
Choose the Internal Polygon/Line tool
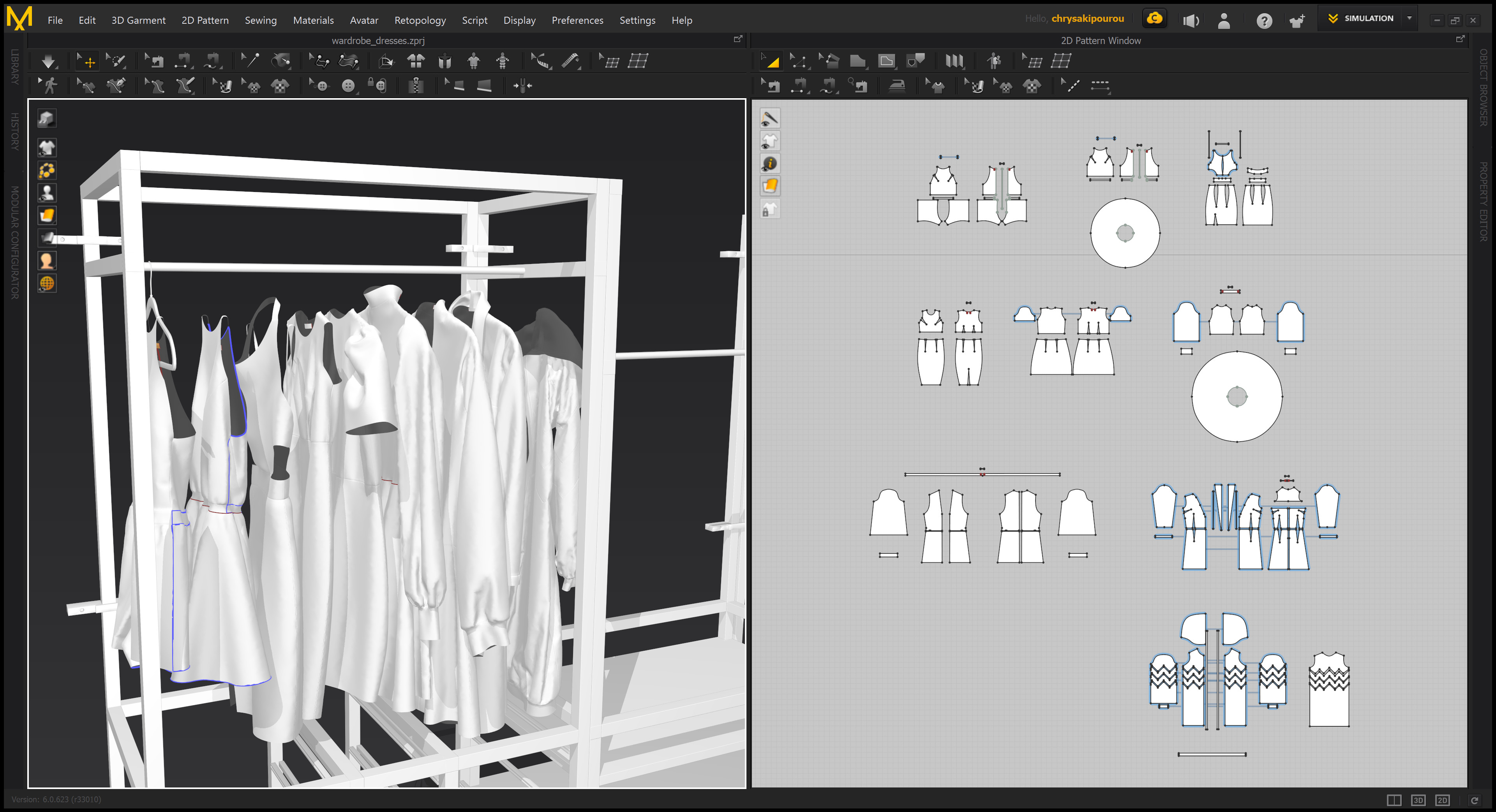(886, 61)
